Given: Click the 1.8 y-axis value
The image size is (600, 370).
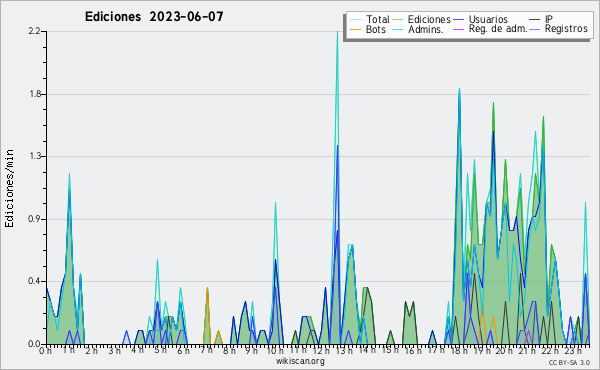Looking at the screenshot, I should tap(35, 94).
